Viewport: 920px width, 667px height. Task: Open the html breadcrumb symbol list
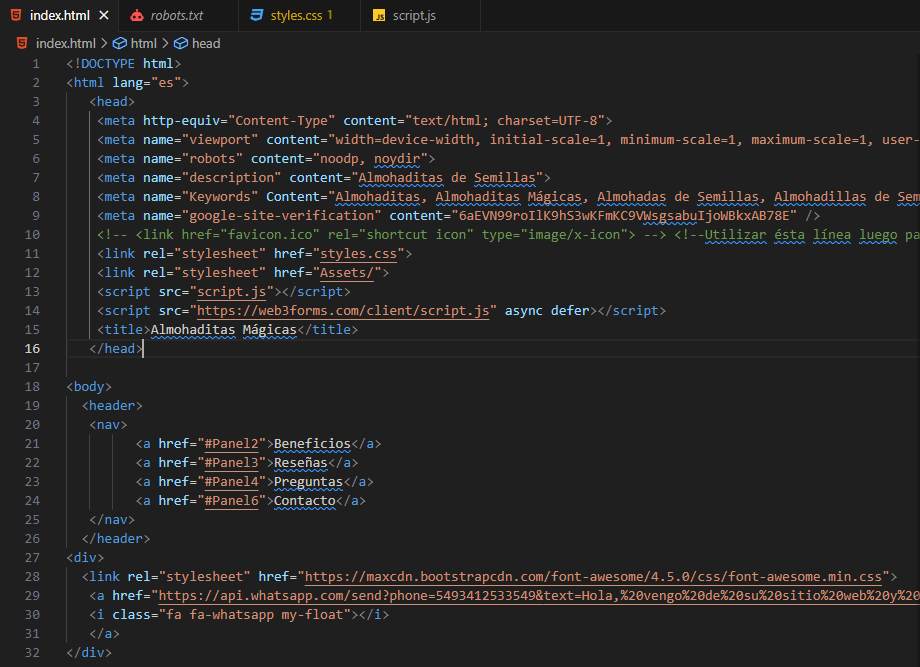[x=144, y=43]
